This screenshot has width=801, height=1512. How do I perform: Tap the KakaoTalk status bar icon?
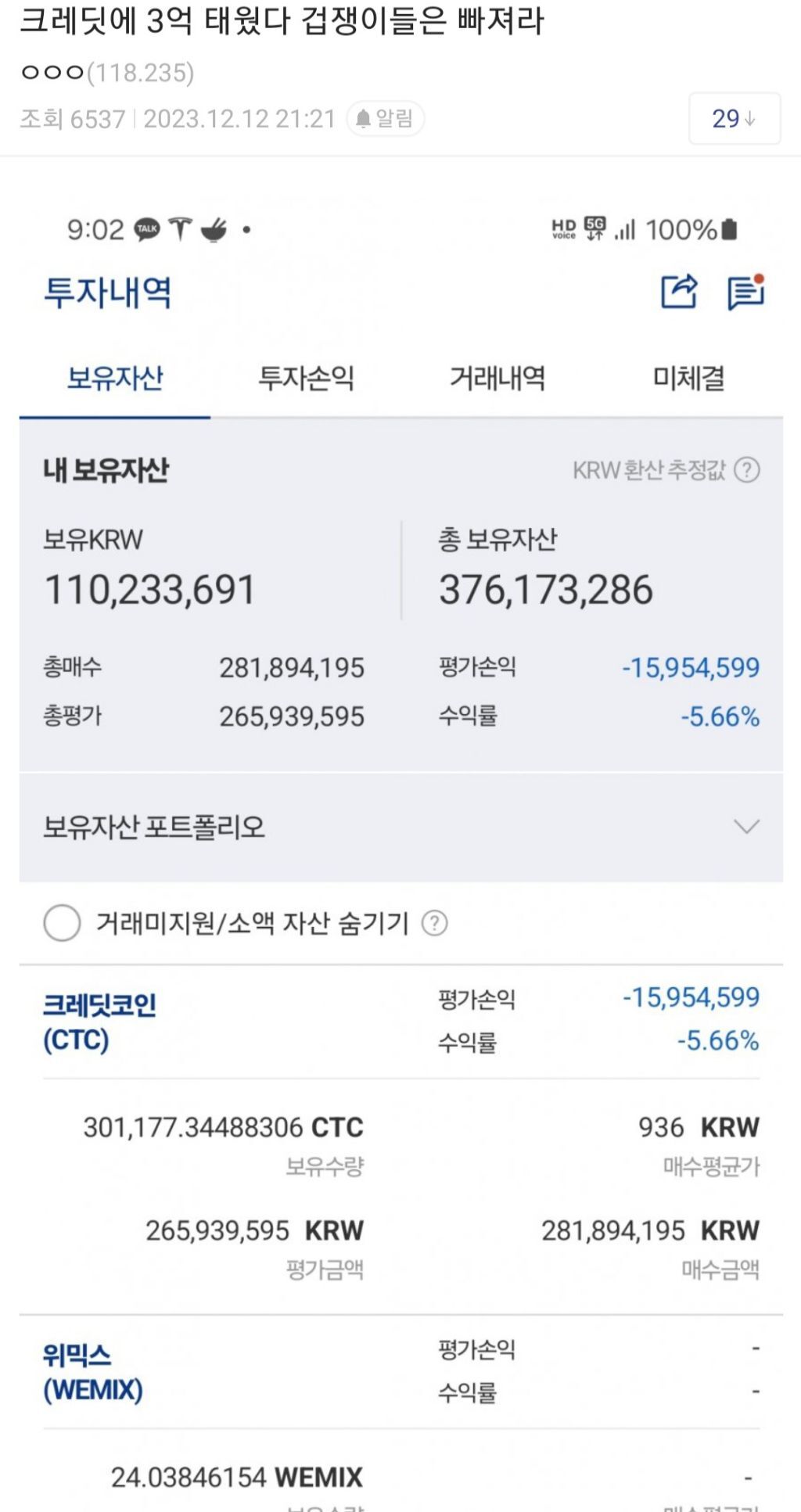tap(147, 229)
